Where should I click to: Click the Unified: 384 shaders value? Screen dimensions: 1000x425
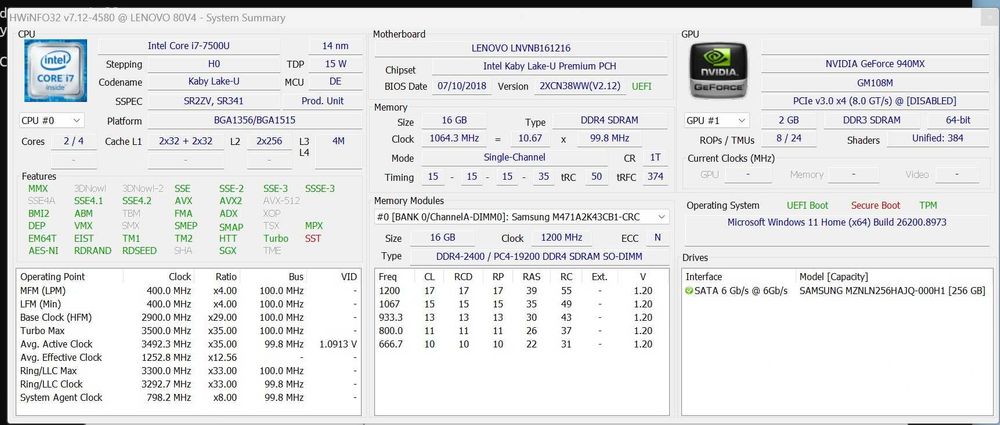click(938, 138)
